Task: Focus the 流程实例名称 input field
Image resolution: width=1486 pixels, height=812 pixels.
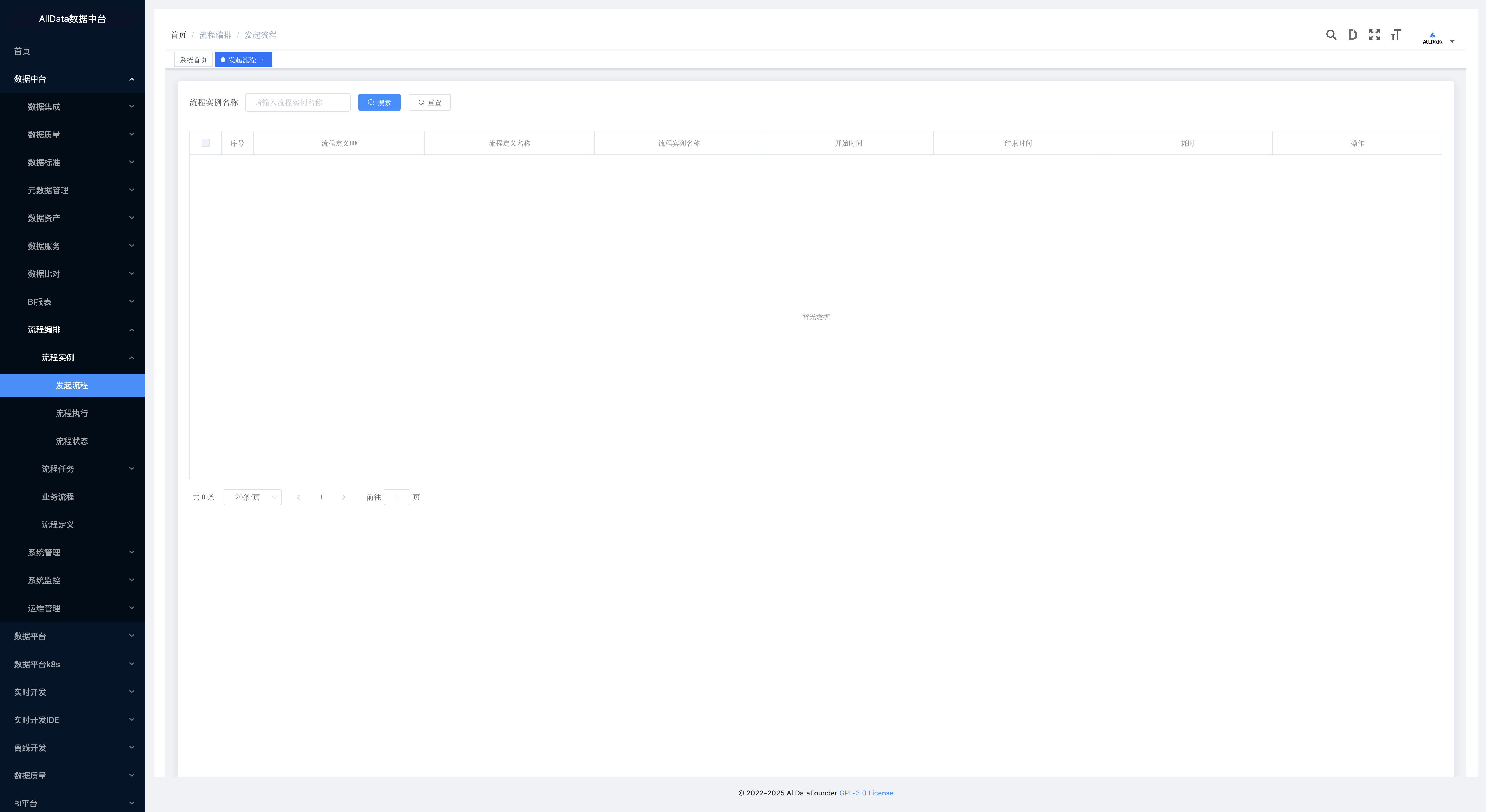Action: coord(298,103)
